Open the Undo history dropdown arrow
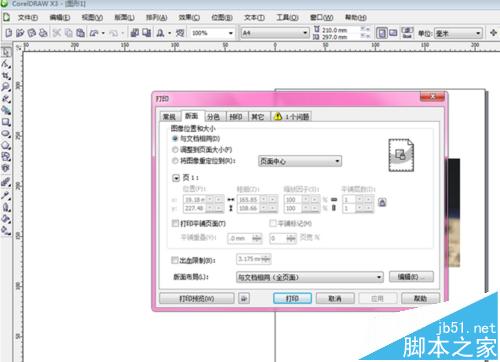This screenshot has height=362, width=500. pyautogui.click(x=103, y=33)
